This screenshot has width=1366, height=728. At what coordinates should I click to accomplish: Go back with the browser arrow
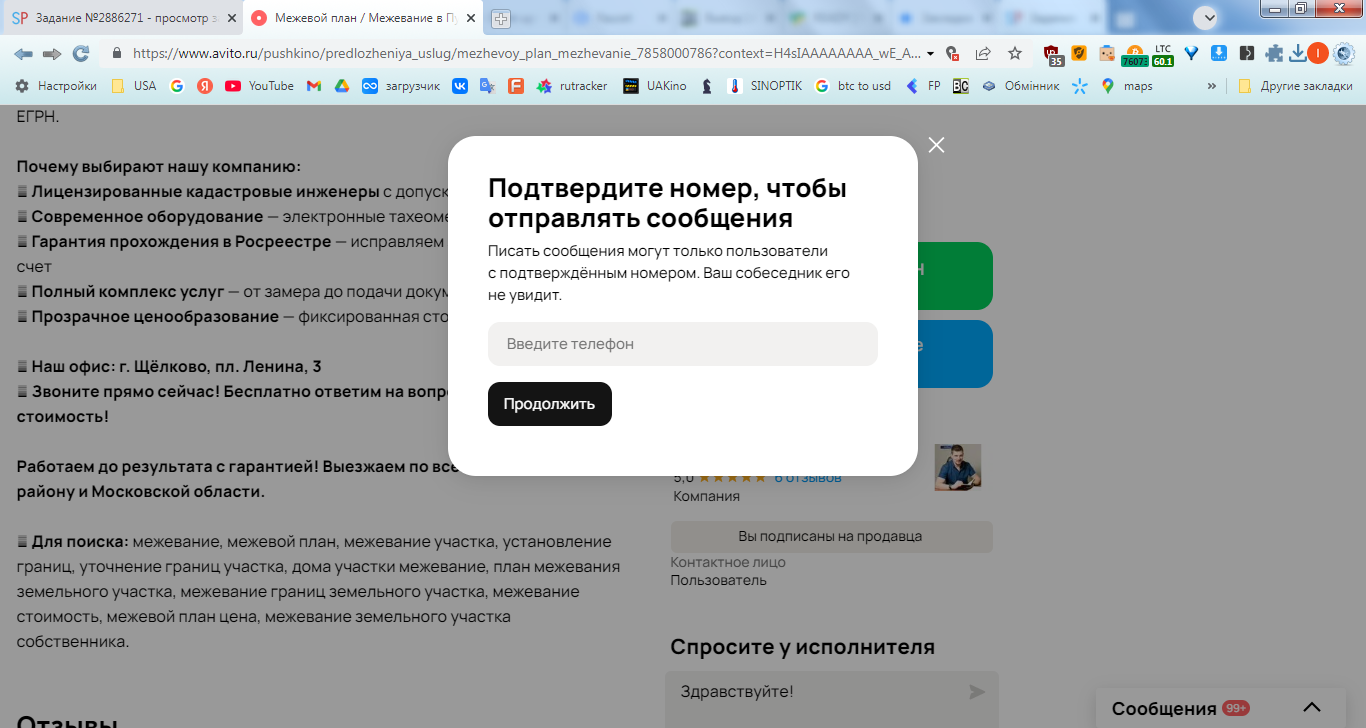click(x=23, y=53)
